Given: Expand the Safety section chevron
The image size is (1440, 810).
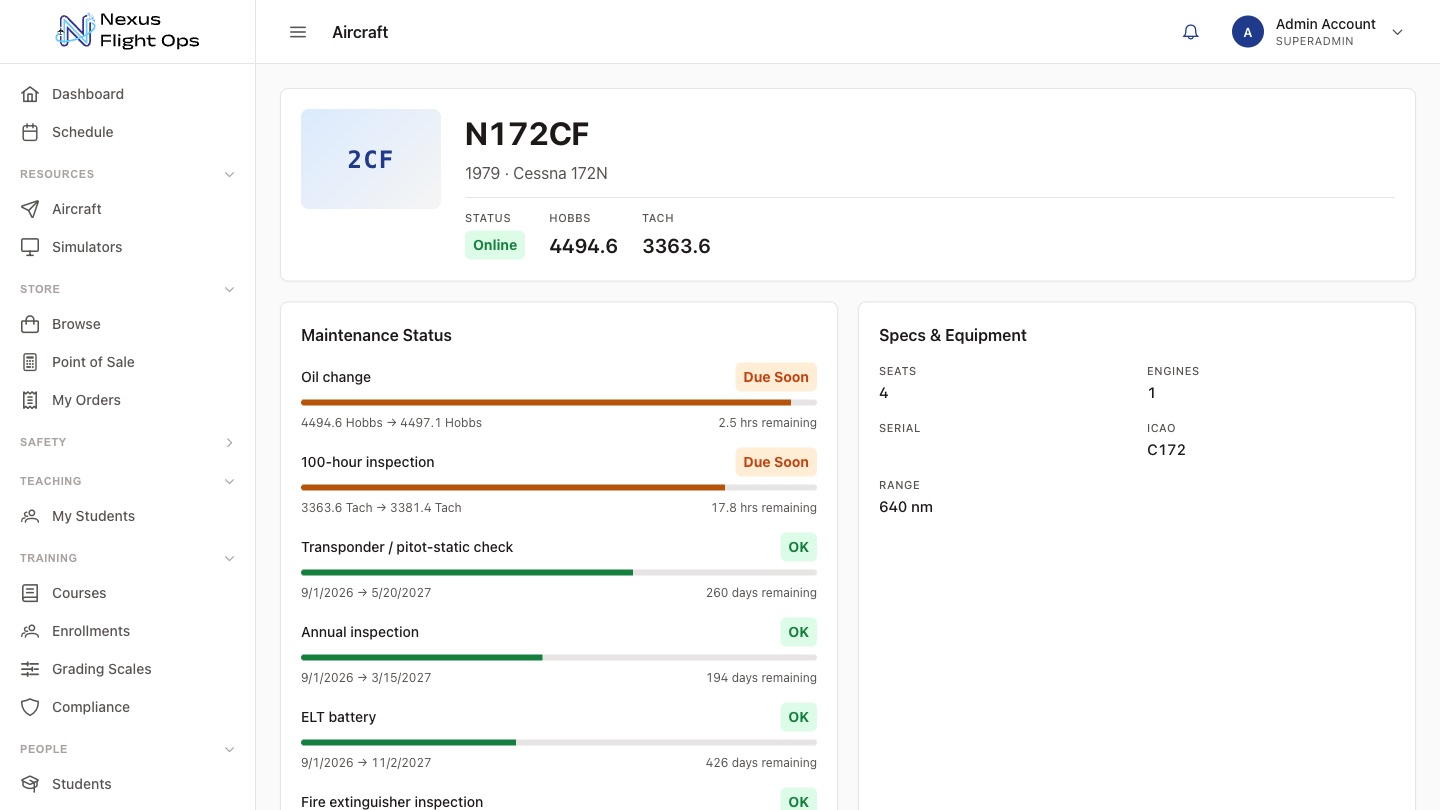Looking at the screenshot, I should tap(229, 442).
